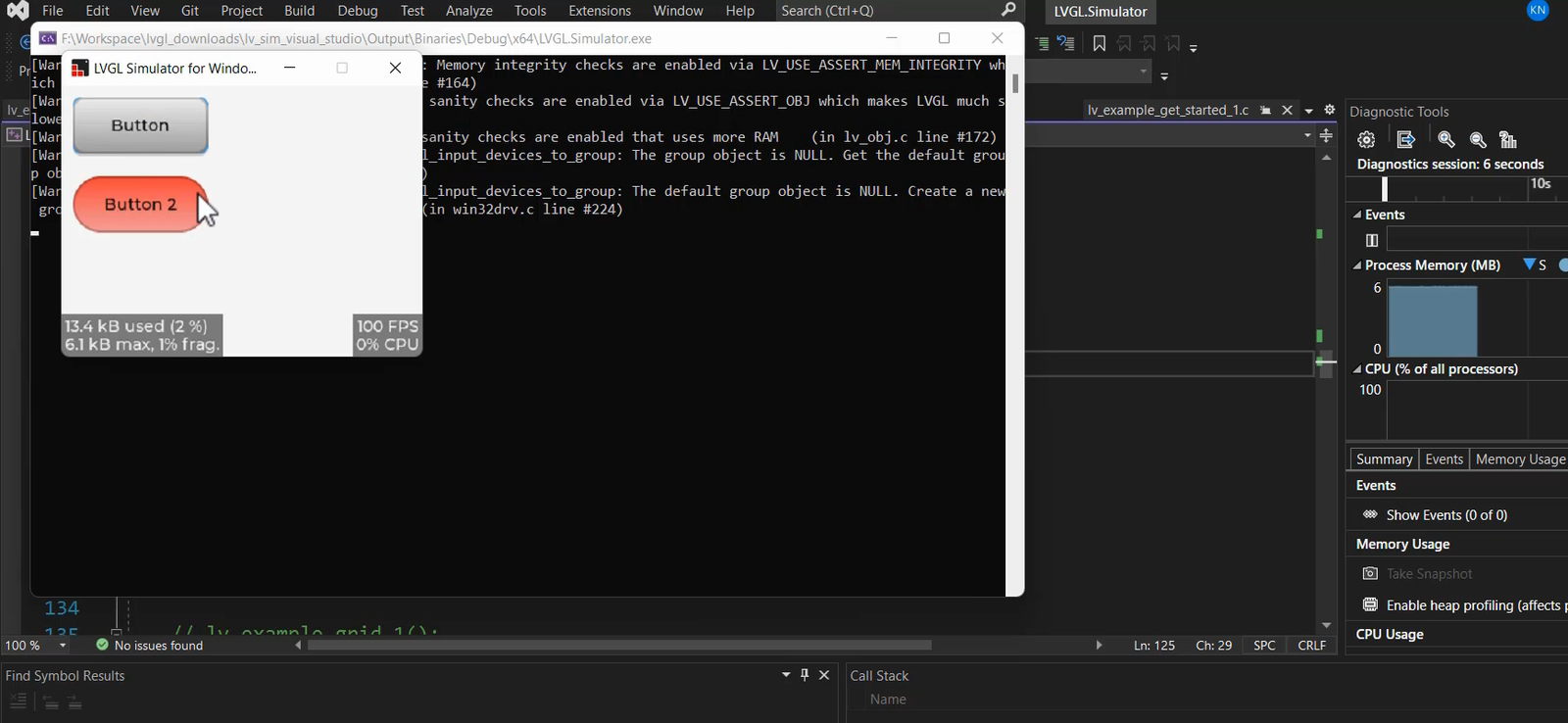Click the Name column header in Call Stack
This screenshot has width=1568, height=723.
[888, 699]
